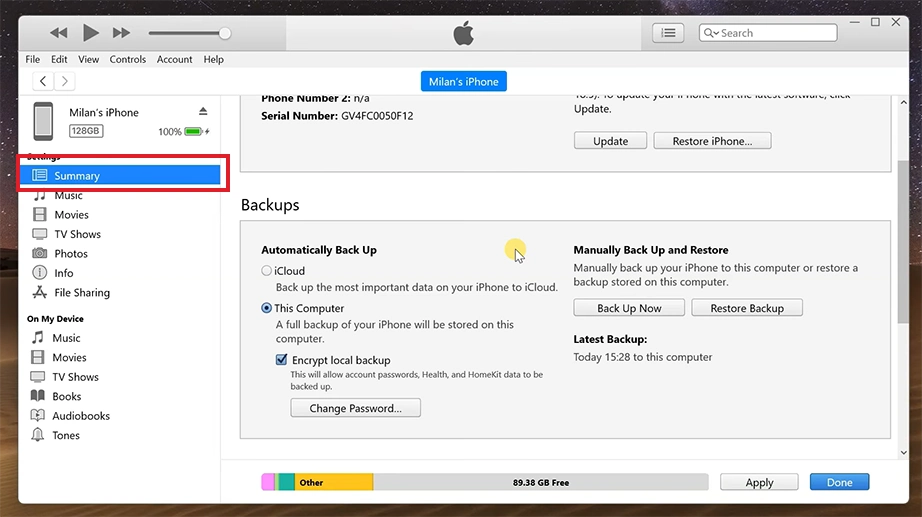Viewport: 922px width, 517px height.
Task: Click the Tones bell icon
Action: pyautogui.click(x=38, y=434)
